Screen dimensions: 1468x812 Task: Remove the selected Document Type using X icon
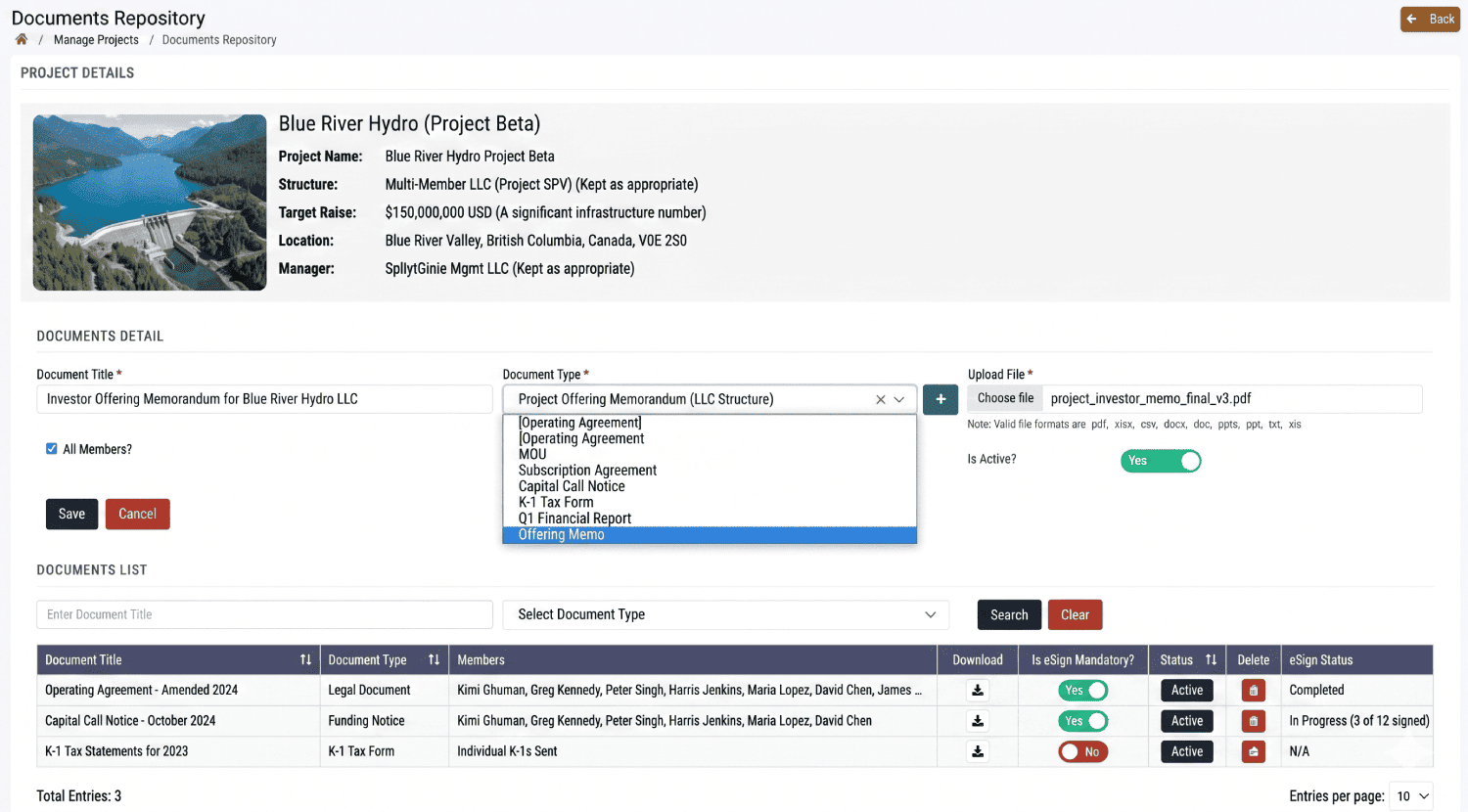point(881,399)
